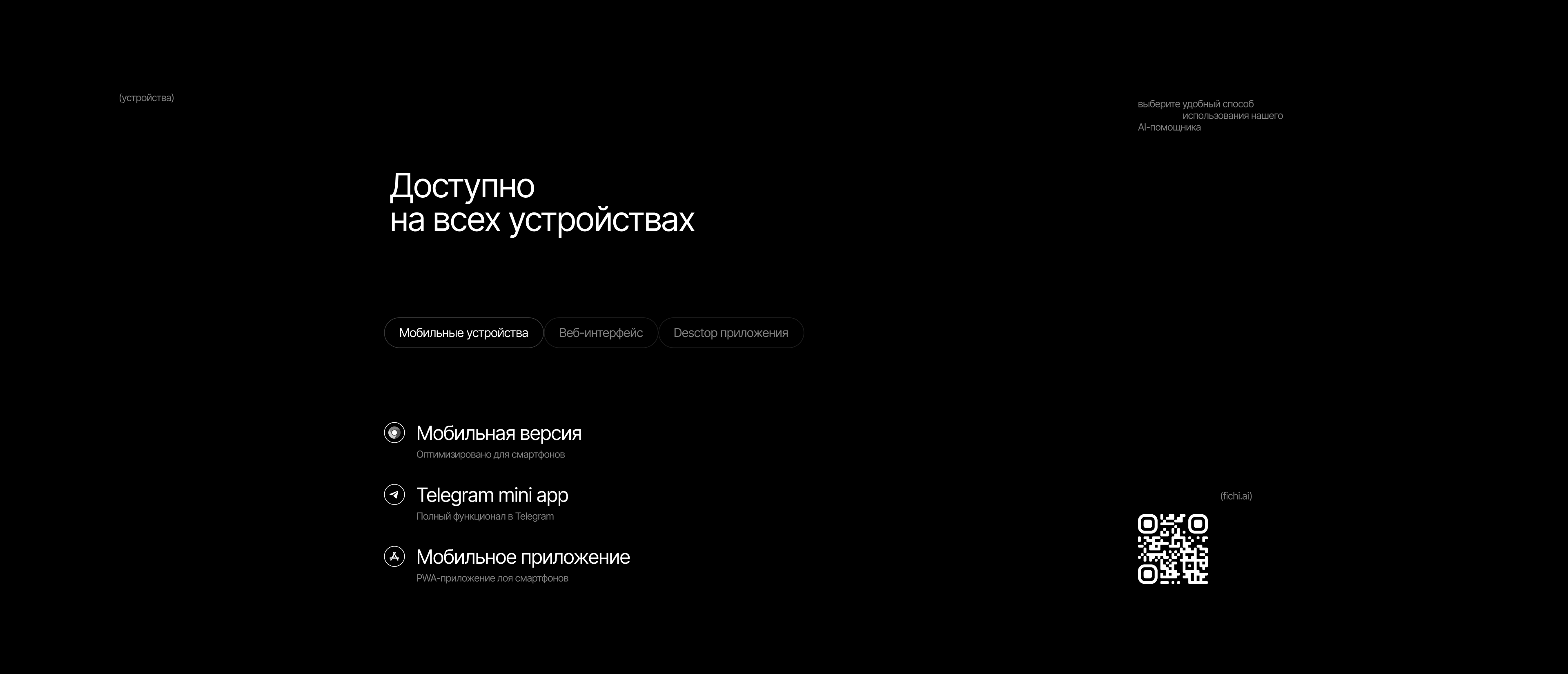Select the Мобильные устройства tab
1568x674 pixels.
point(463,333)
